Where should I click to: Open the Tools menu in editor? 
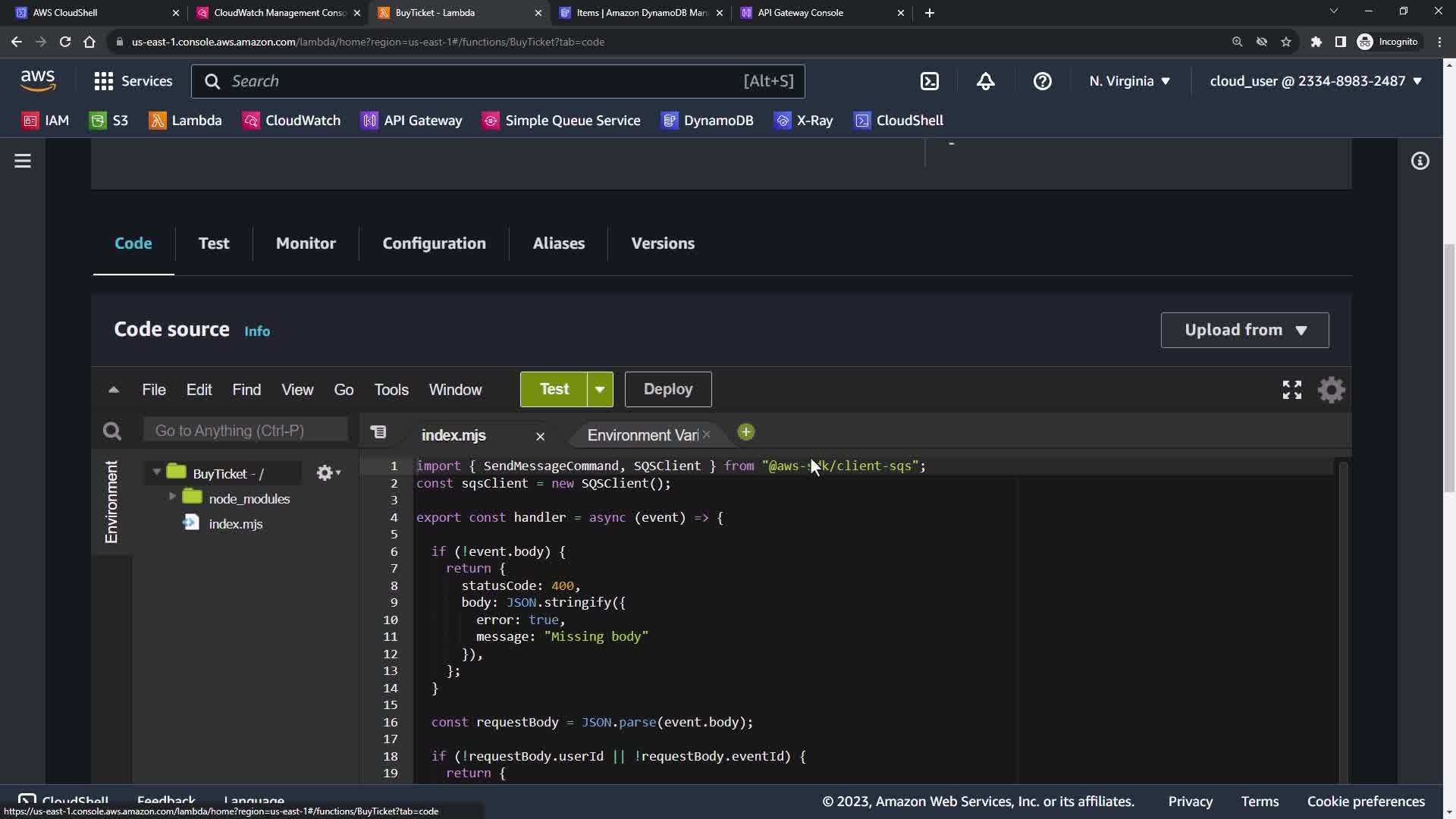pos(391,390)
